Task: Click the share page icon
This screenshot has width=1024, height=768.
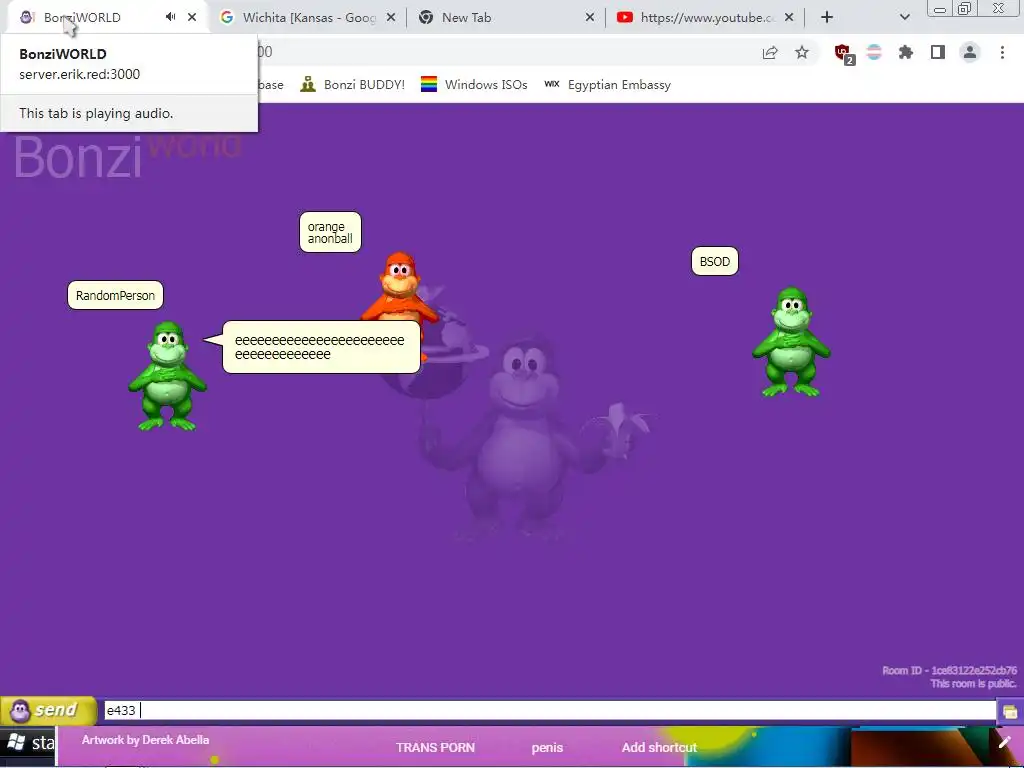Action: click(x=771, y=52)
